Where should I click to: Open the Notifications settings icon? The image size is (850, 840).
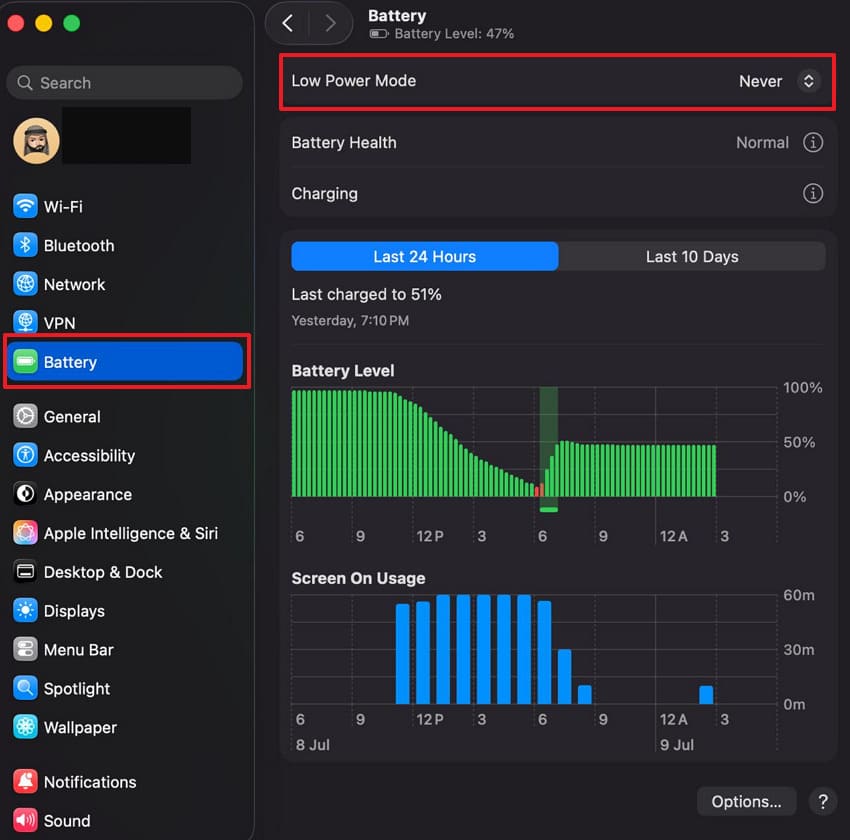(x=25, y=781)
